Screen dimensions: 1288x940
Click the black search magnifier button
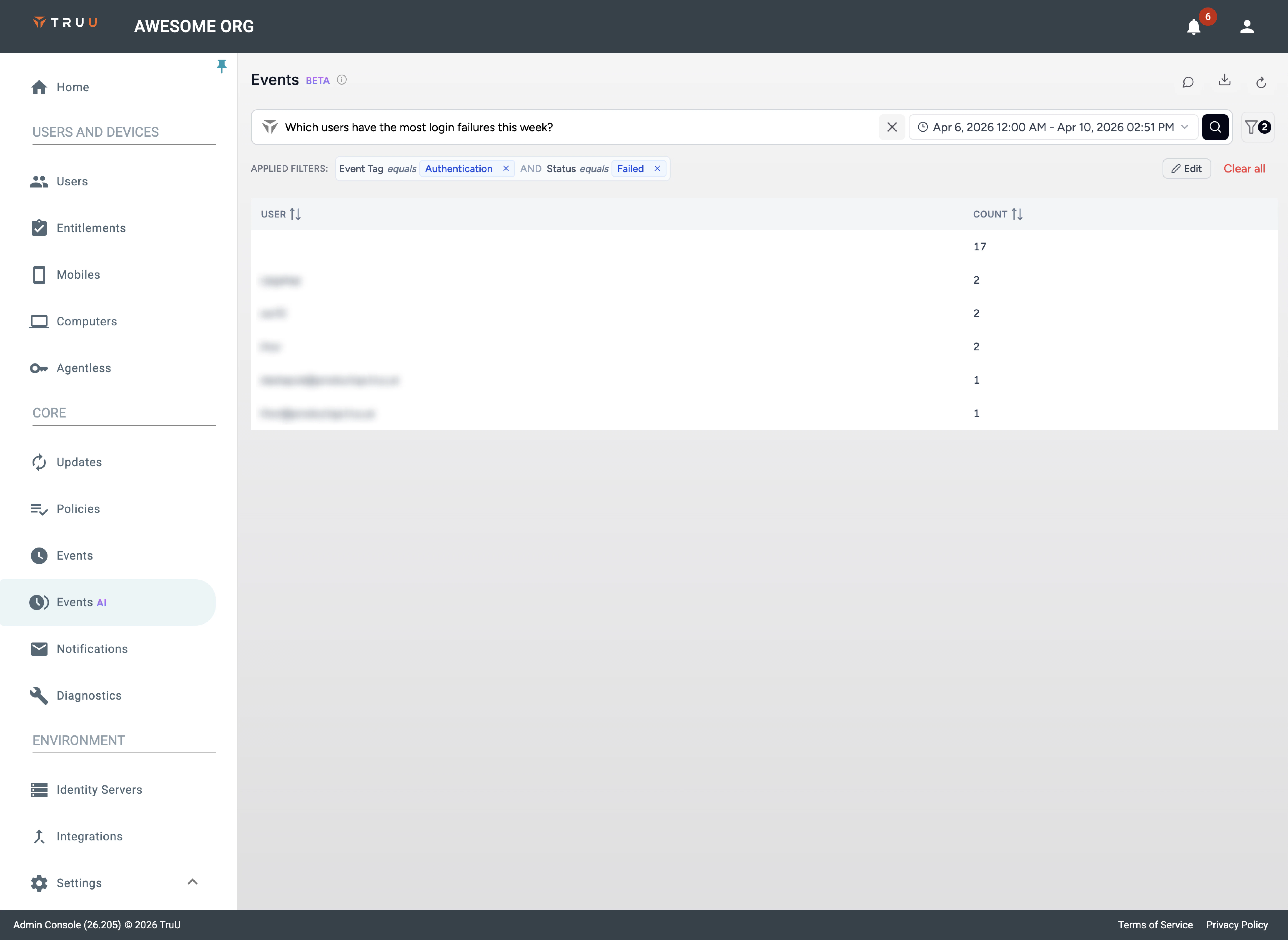coord(1215,127)
